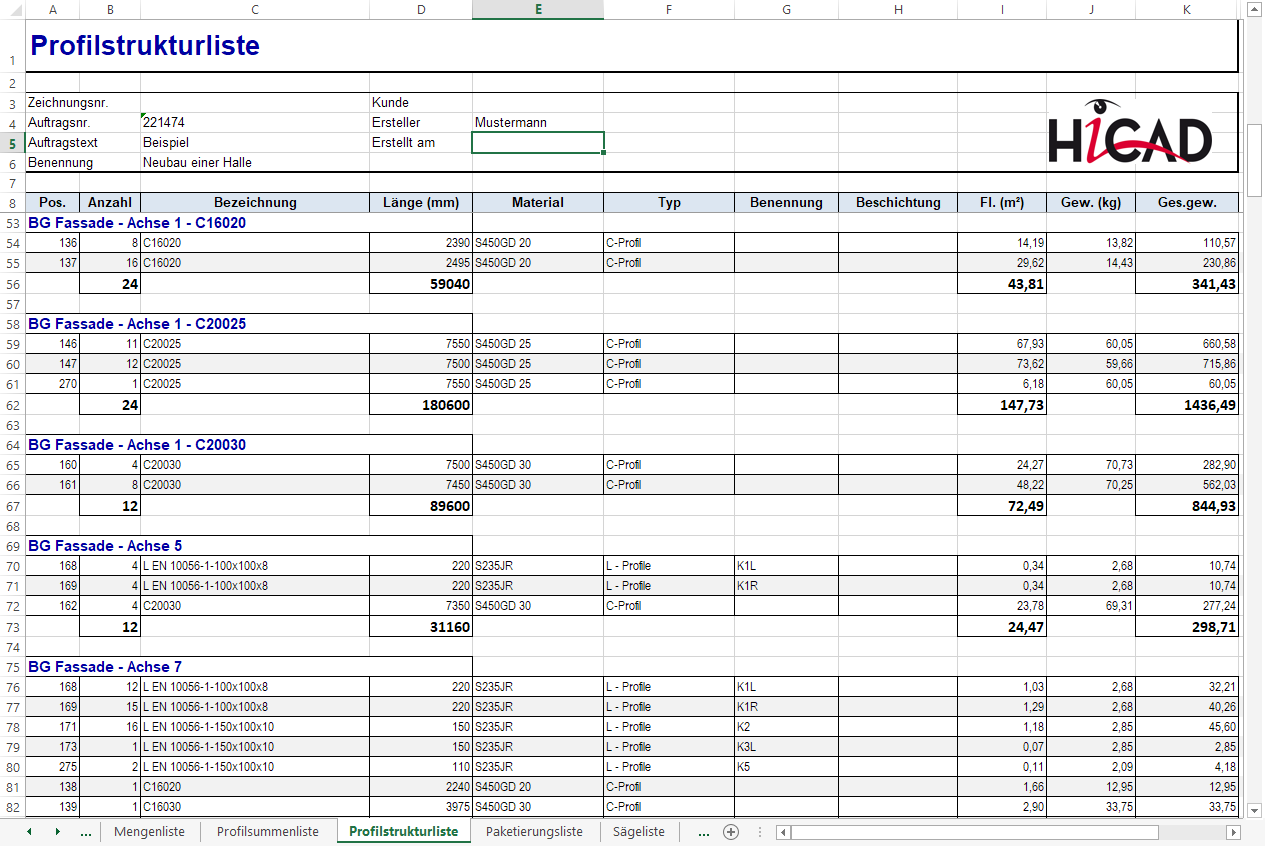The height and width of the screenshot is (846, 1265).
Task: Select position number cell 270
Action: (52, 384)
